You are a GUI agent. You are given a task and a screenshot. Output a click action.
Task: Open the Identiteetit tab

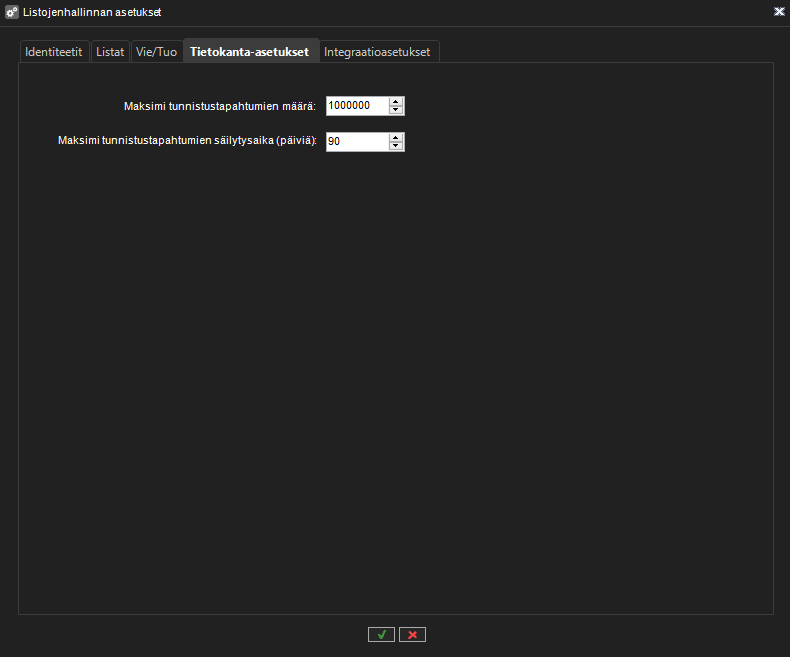click(x=54, y=52)
